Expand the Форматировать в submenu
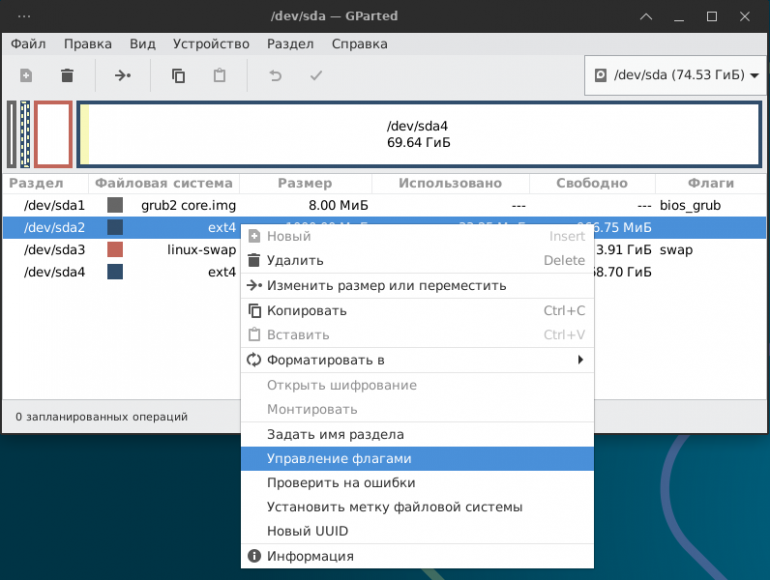The height and width of the screenshot is (580, 770). [x=417, y=360]
